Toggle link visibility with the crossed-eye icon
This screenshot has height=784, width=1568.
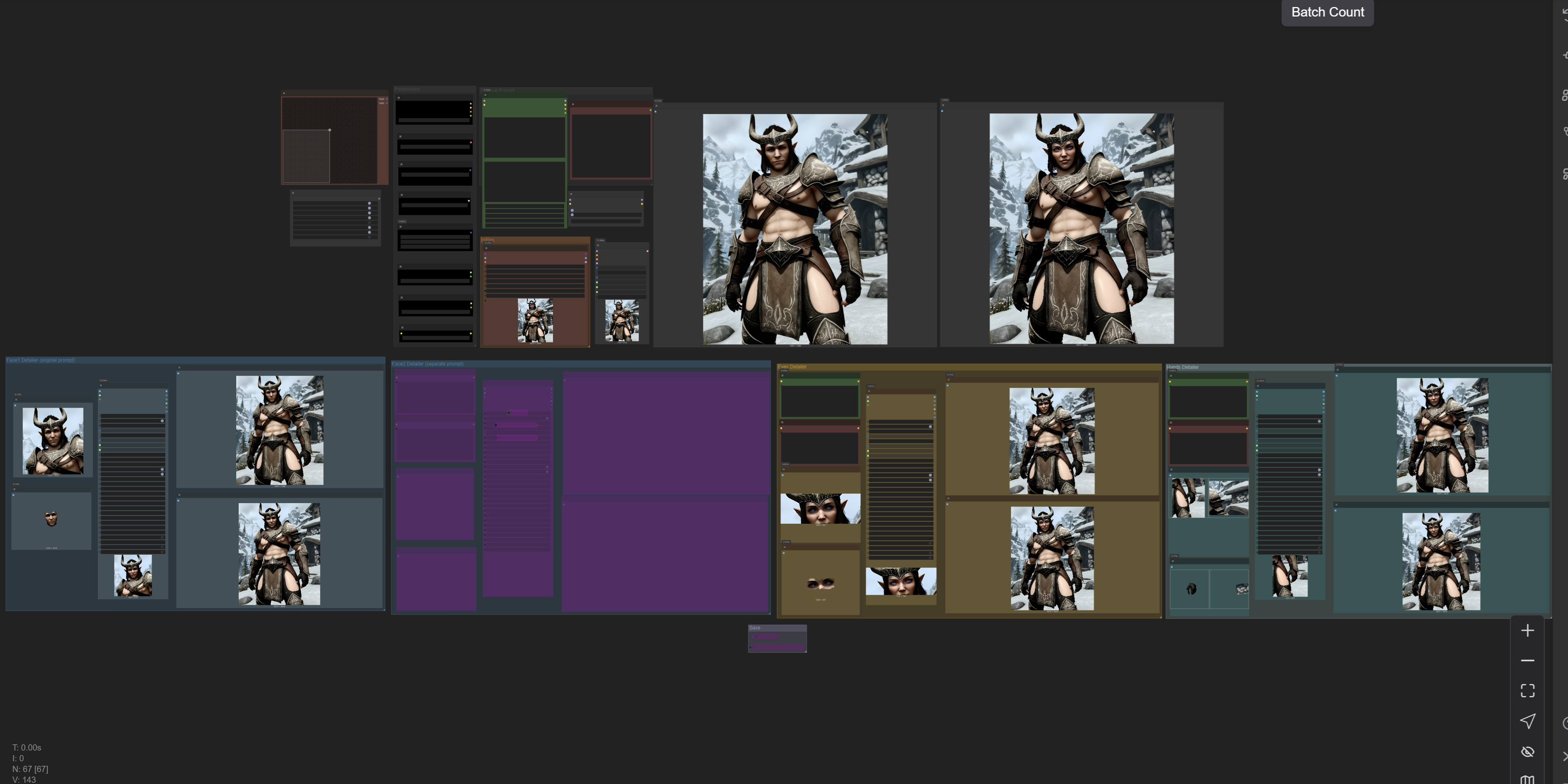pos(1527,751)
